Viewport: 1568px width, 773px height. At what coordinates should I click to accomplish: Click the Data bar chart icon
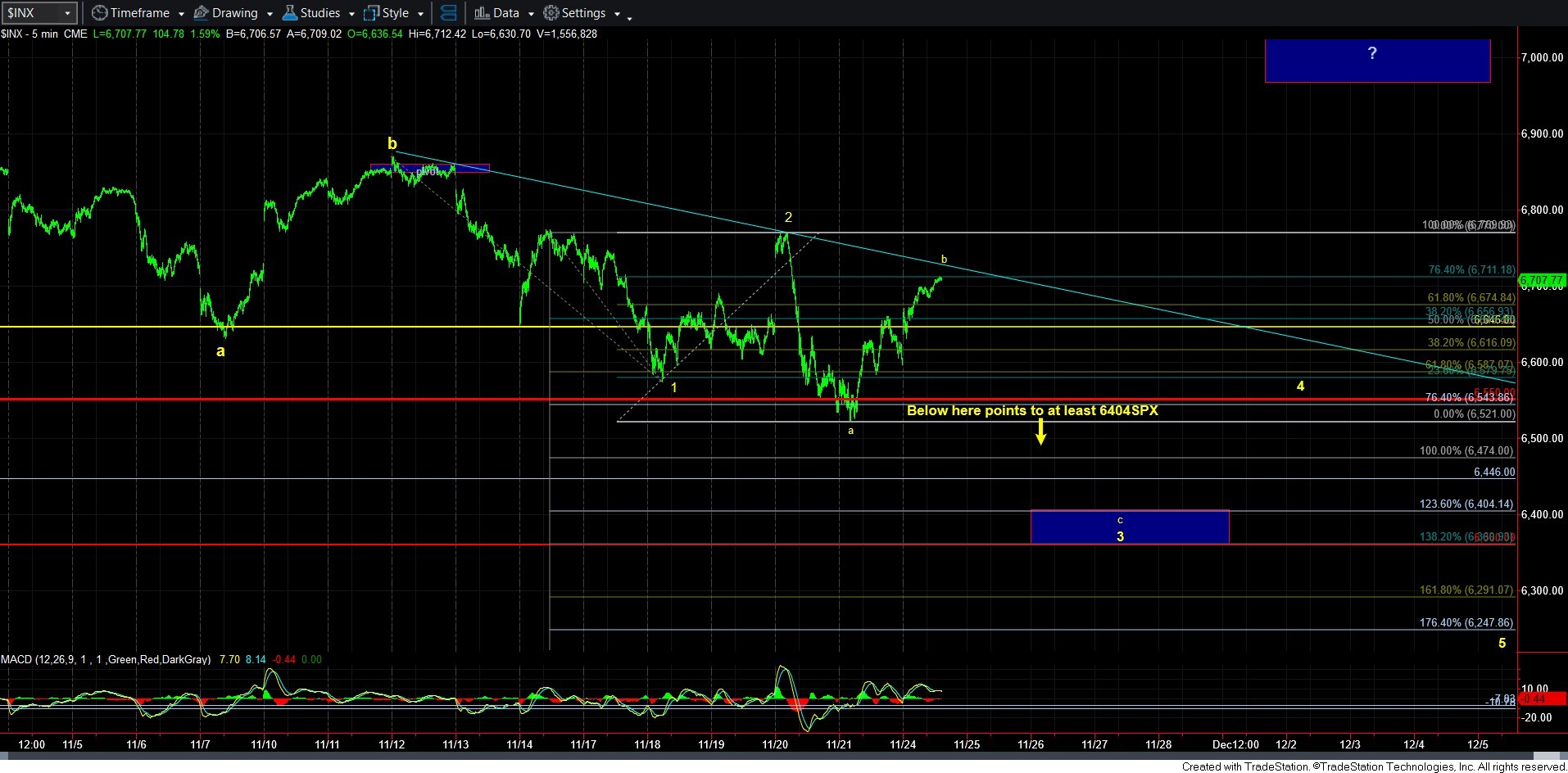click(482, 13)
